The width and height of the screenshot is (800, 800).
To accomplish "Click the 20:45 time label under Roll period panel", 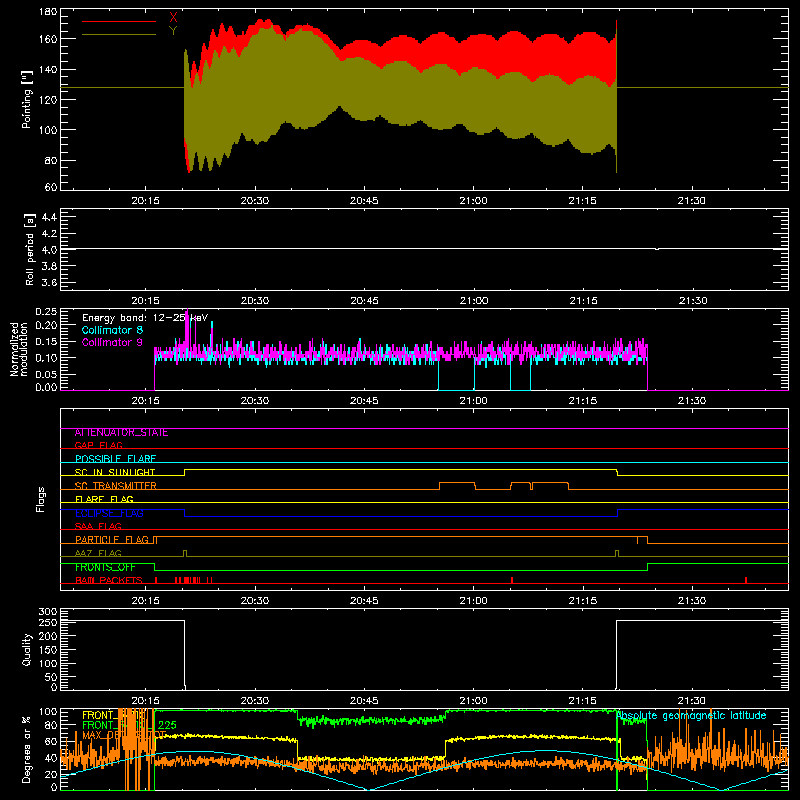I will (364, 301).
